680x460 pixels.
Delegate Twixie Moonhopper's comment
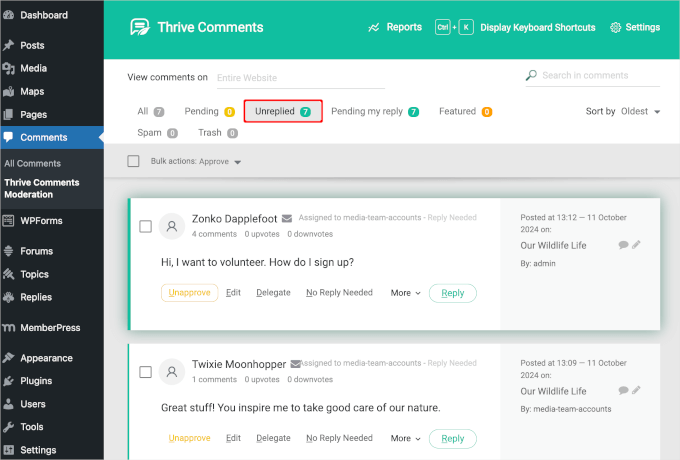tap(273, 438)
